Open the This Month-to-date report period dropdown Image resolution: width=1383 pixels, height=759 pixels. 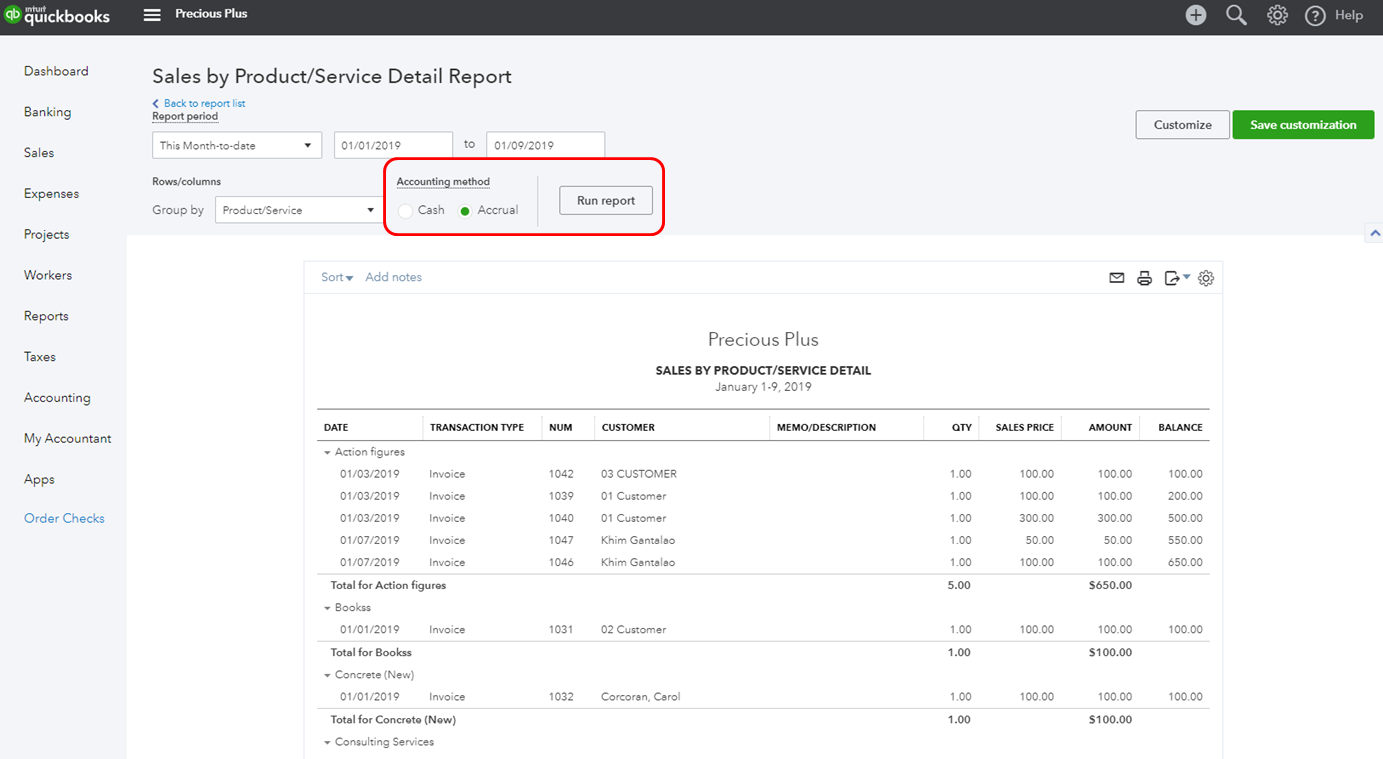point(236,144)
